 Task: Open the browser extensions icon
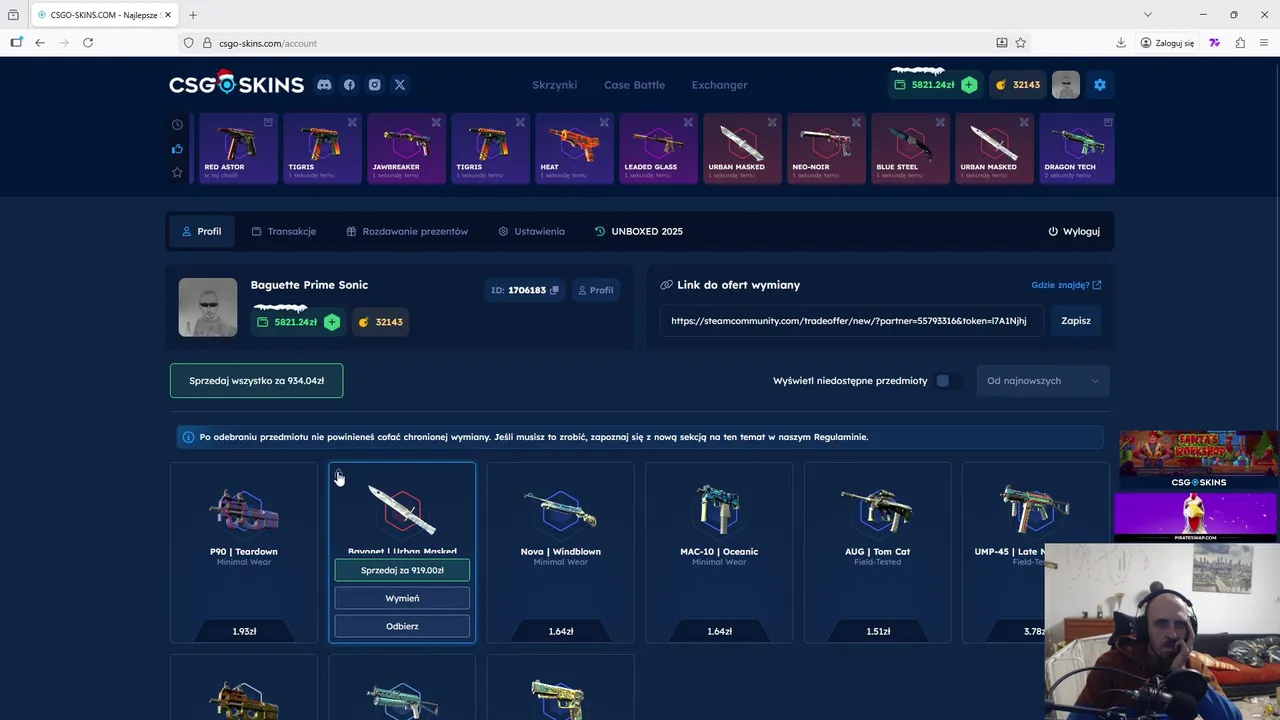click(x=1240, y=43)
